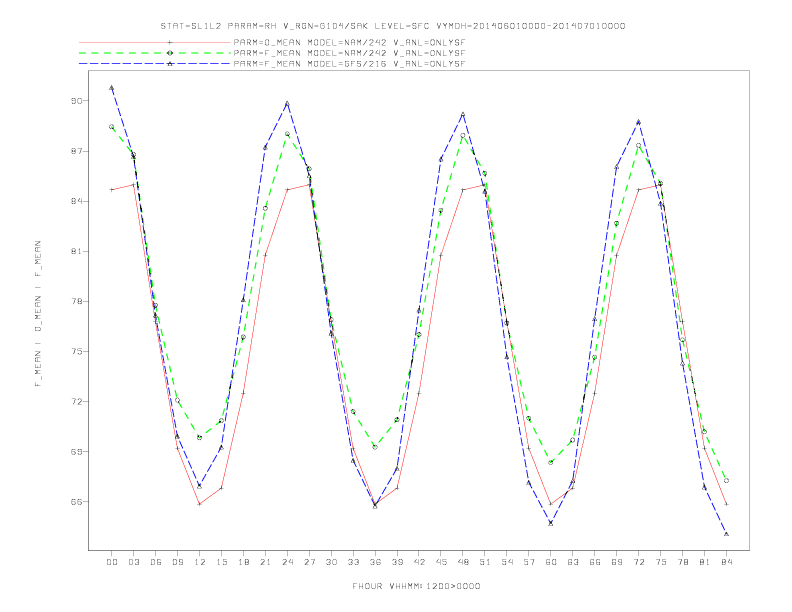
Task: Click the y-axis tick value 84
Action: pyautogui.click(x=76, y=201)
